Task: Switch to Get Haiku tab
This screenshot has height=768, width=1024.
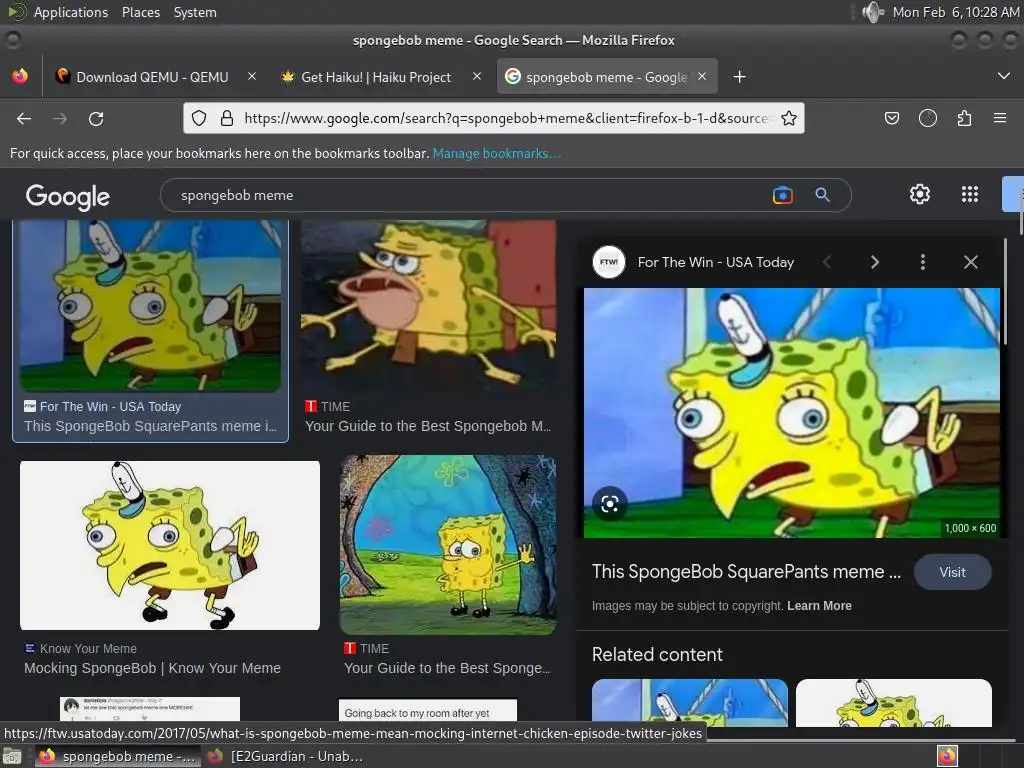Action: tap(377, 77)
